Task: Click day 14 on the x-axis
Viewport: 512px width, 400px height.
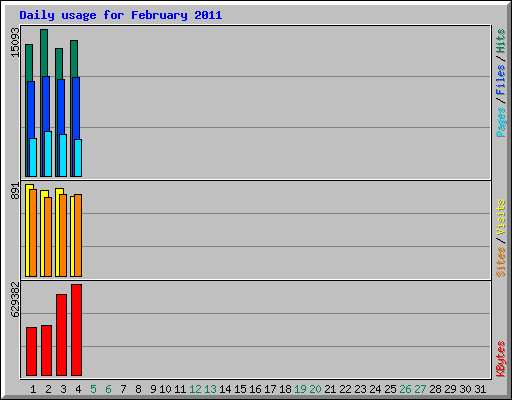Action: click(x=225, y=389)
